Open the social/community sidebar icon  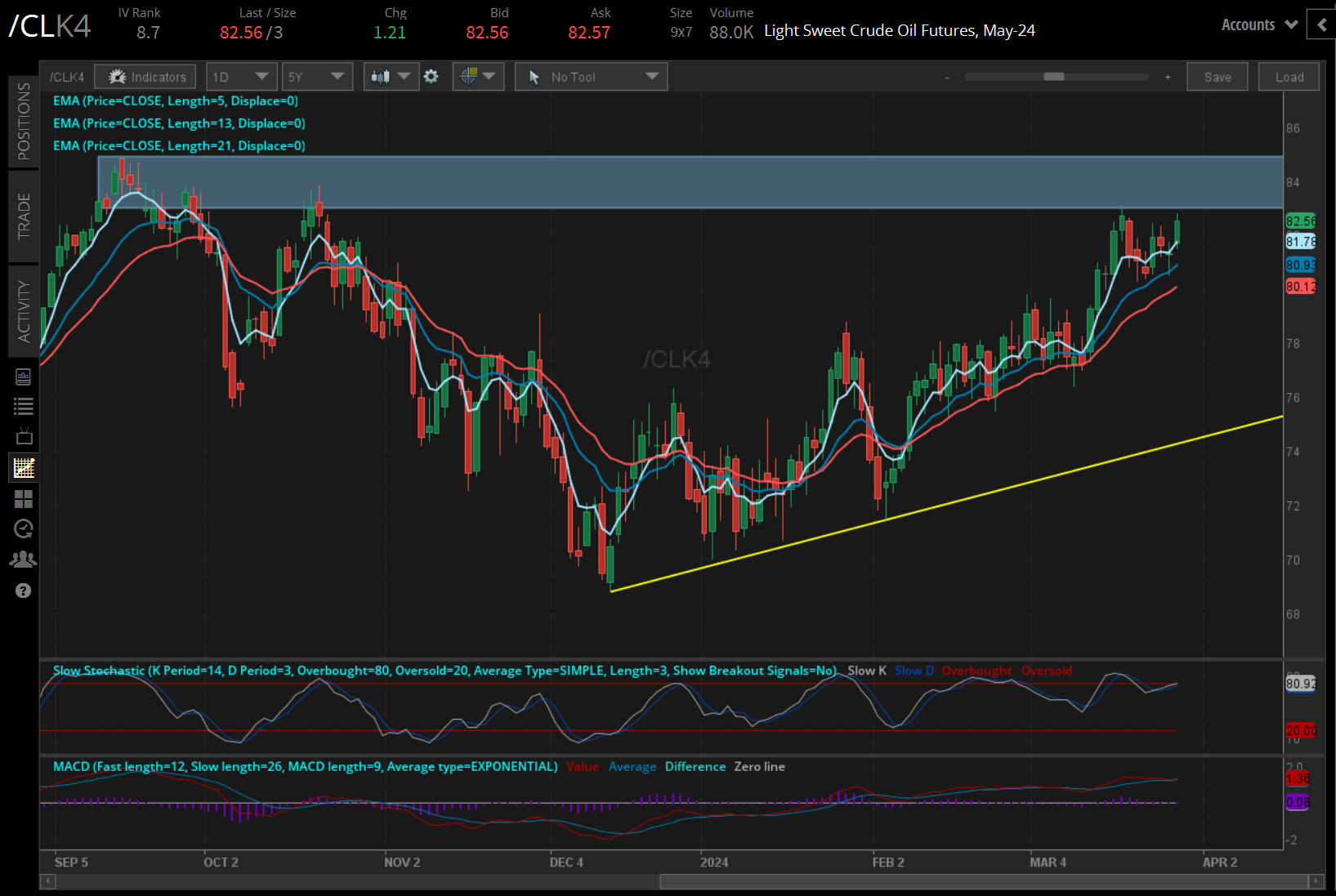[x=23, y=558]
